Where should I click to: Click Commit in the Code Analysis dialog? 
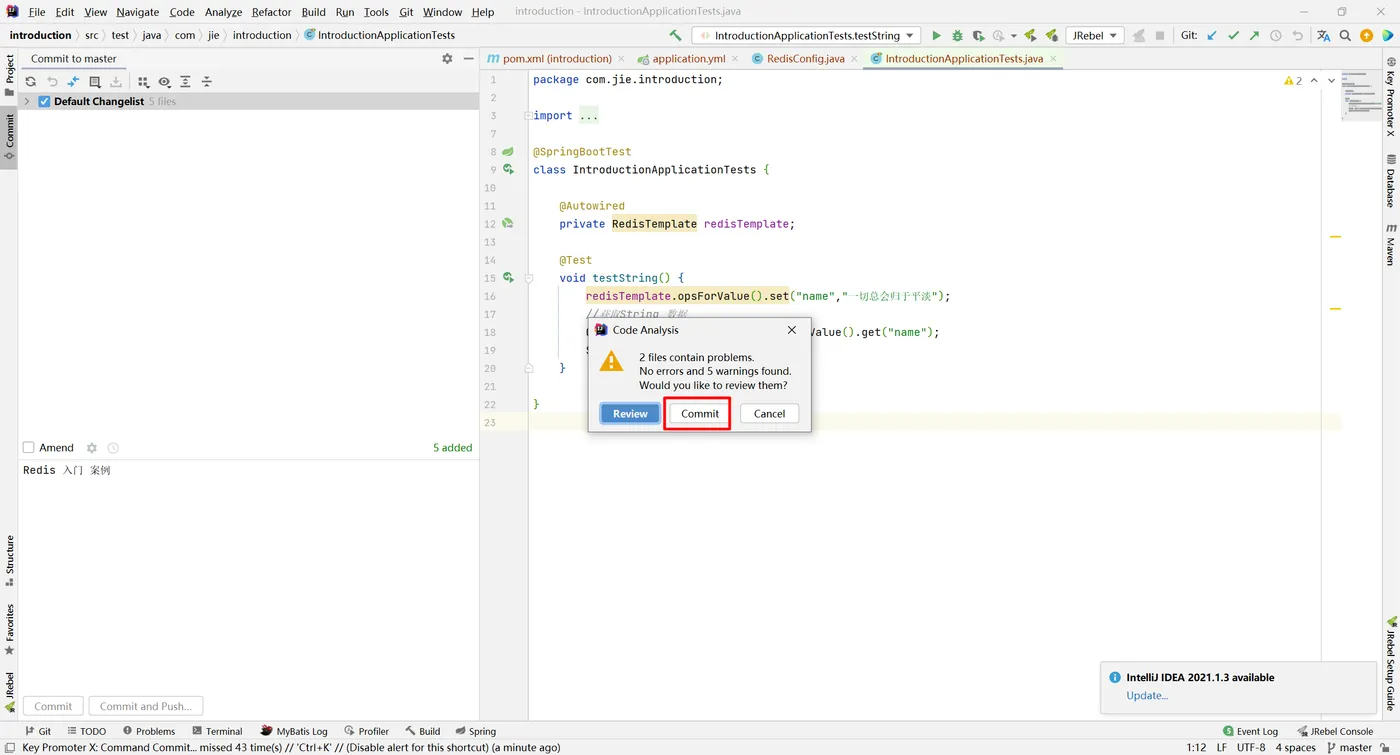[699, 413]
